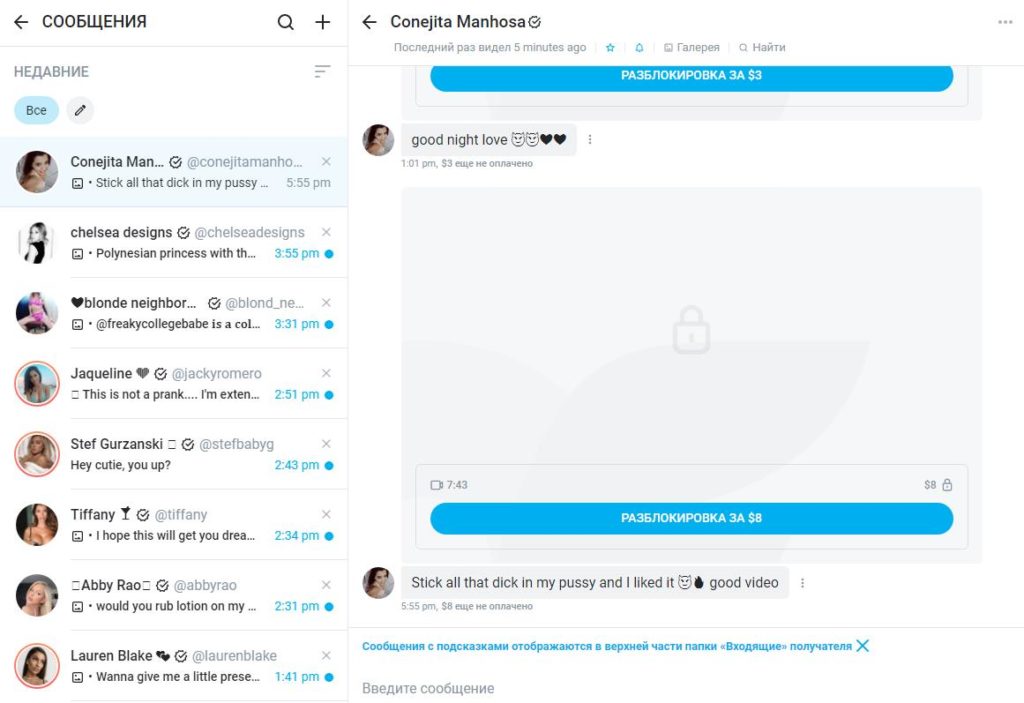Go back from the Сообщения list

click(21, 22)
